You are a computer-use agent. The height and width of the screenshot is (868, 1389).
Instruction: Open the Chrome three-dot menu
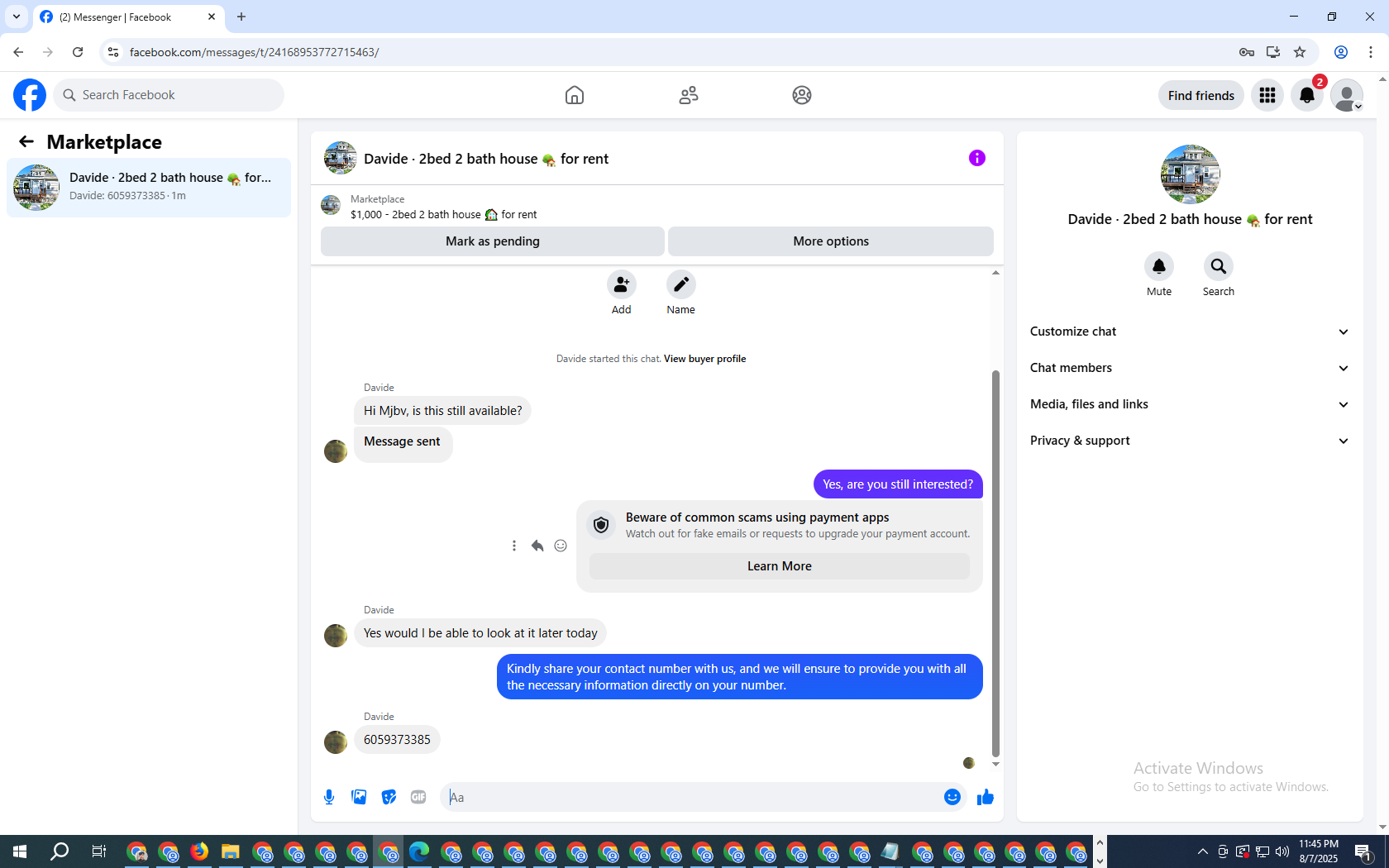coord(1371,52)
